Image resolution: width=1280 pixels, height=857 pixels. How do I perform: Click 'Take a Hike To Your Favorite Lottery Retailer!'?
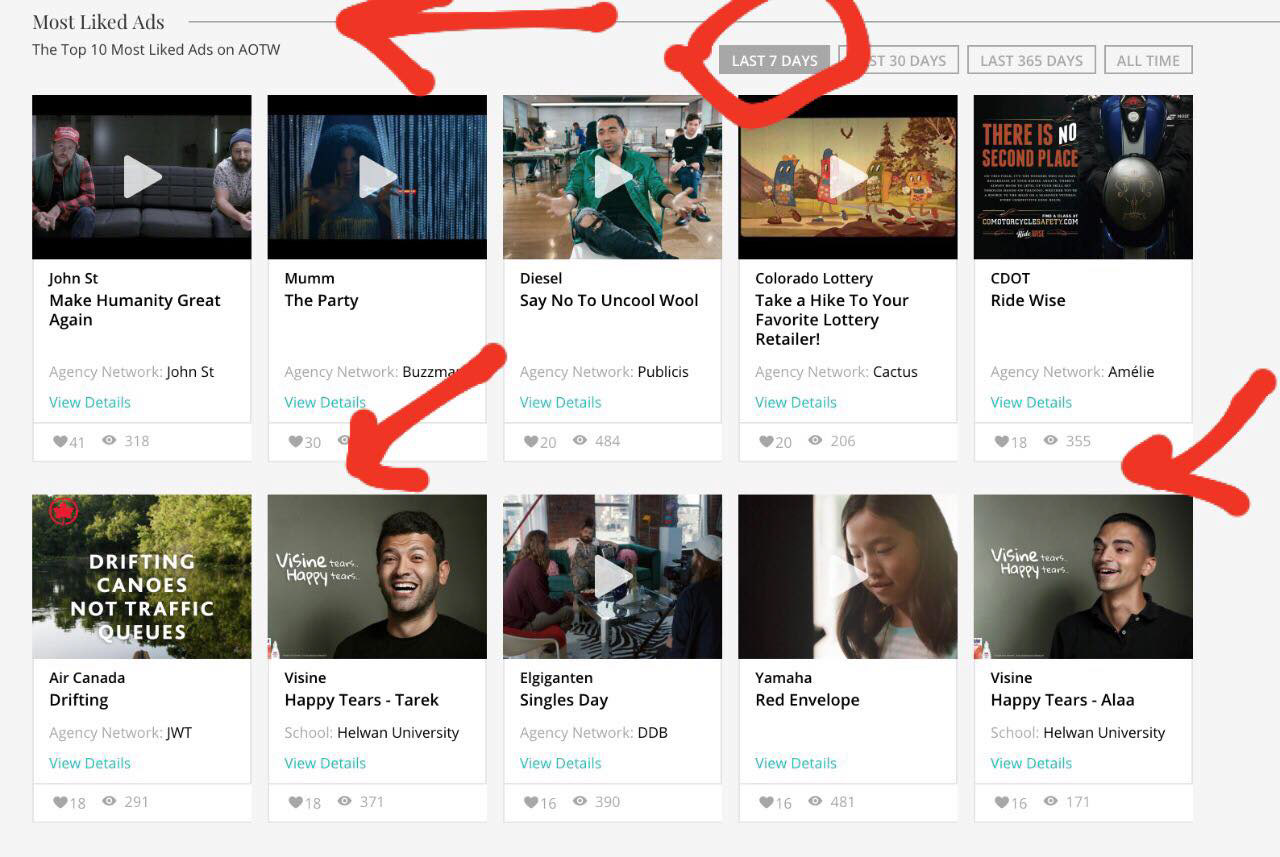click(x=832, y=320)
